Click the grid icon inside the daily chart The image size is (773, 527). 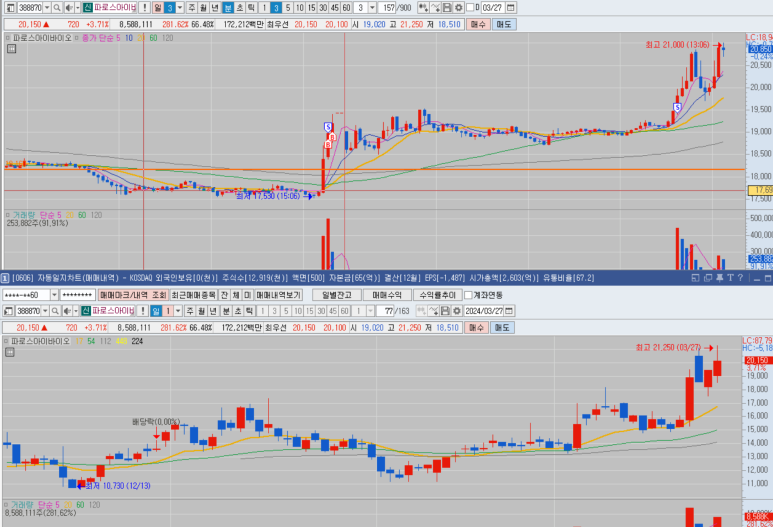tap(10, 352)
